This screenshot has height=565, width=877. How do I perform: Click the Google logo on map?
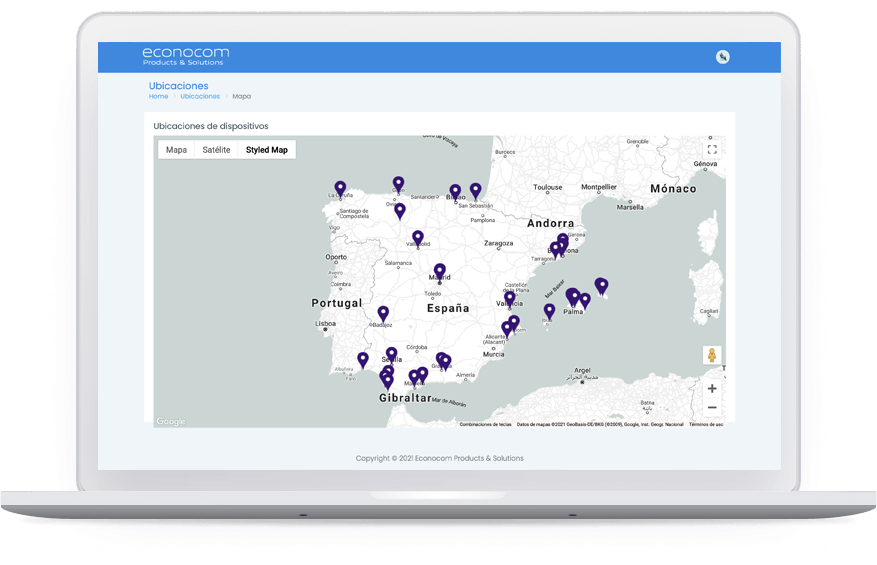[x=171, y=422]
